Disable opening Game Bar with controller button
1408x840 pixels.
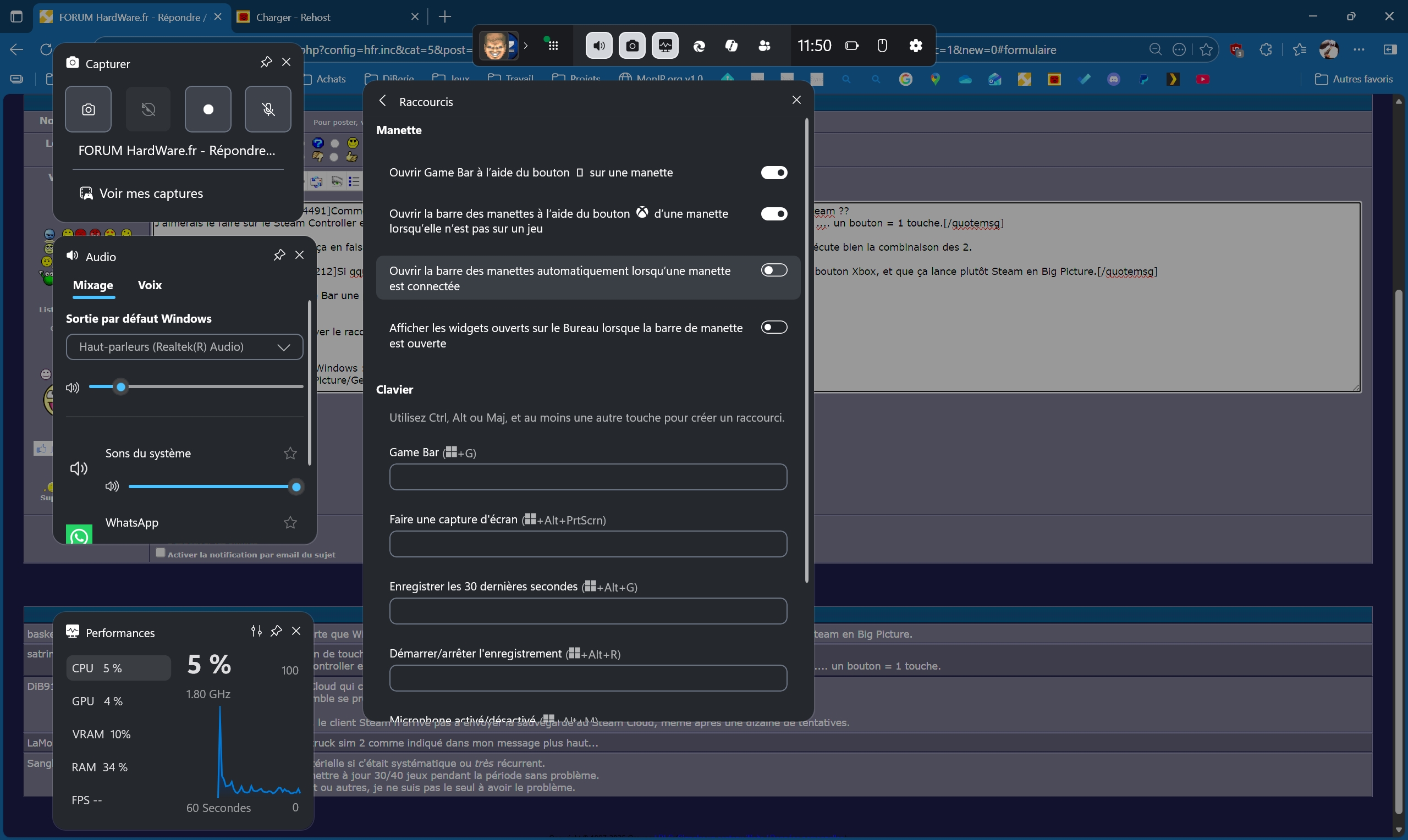click(773, 173)
